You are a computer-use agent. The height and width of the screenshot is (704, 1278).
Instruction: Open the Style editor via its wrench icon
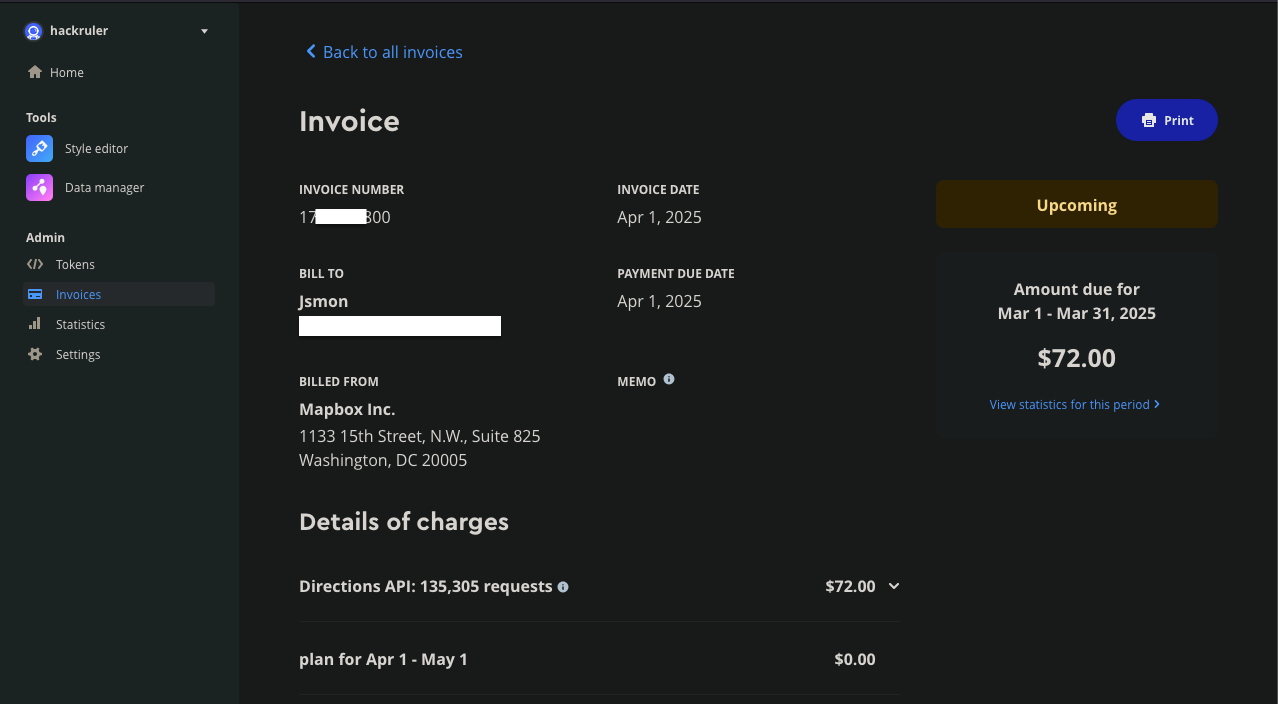click(39, 148)
